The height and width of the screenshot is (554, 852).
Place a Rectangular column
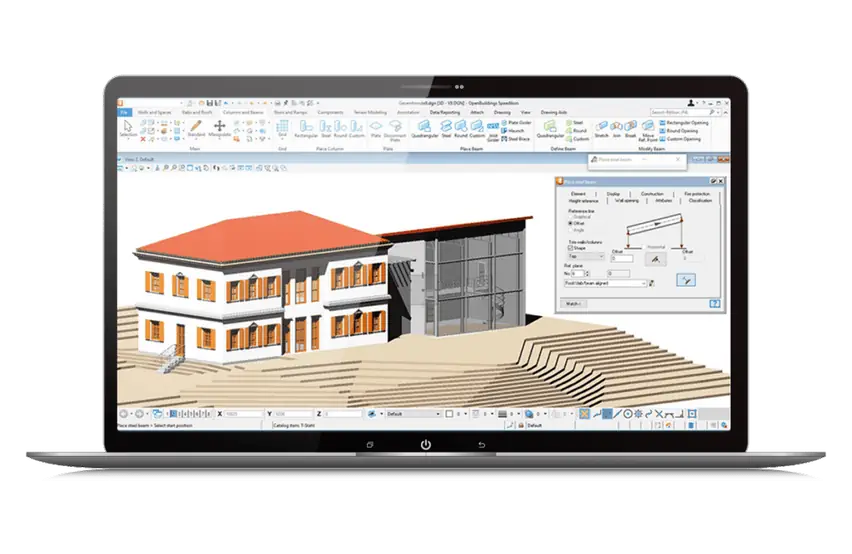306,129
